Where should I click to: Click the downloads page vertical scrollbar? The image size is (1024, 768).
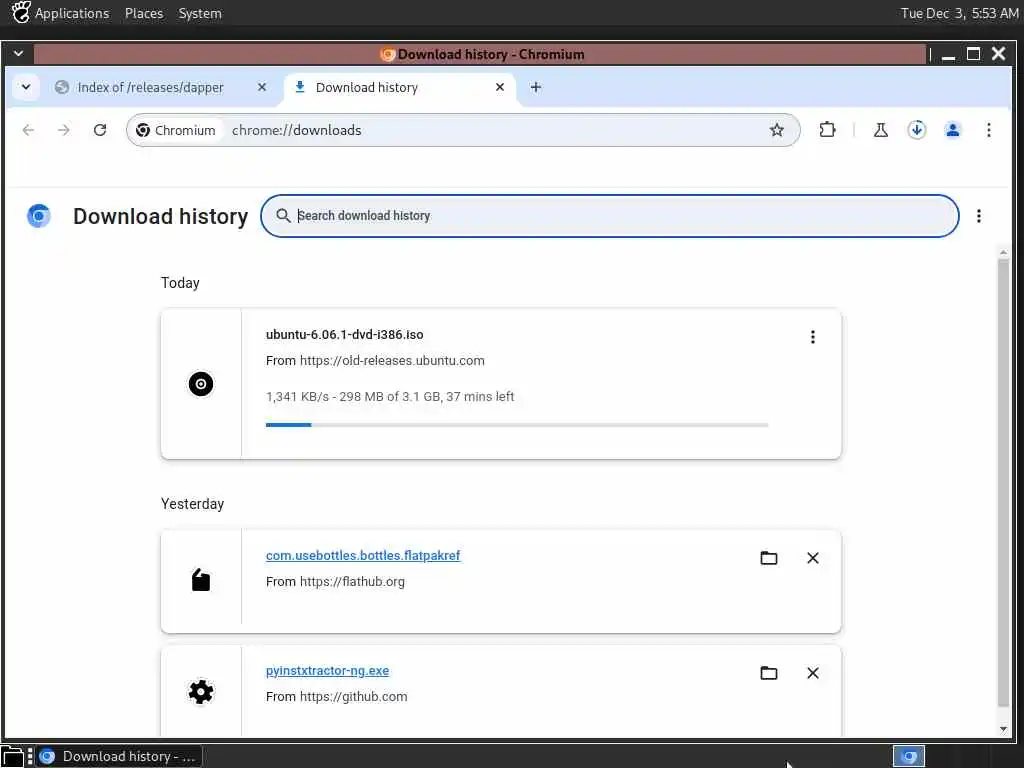(1003, 483)
